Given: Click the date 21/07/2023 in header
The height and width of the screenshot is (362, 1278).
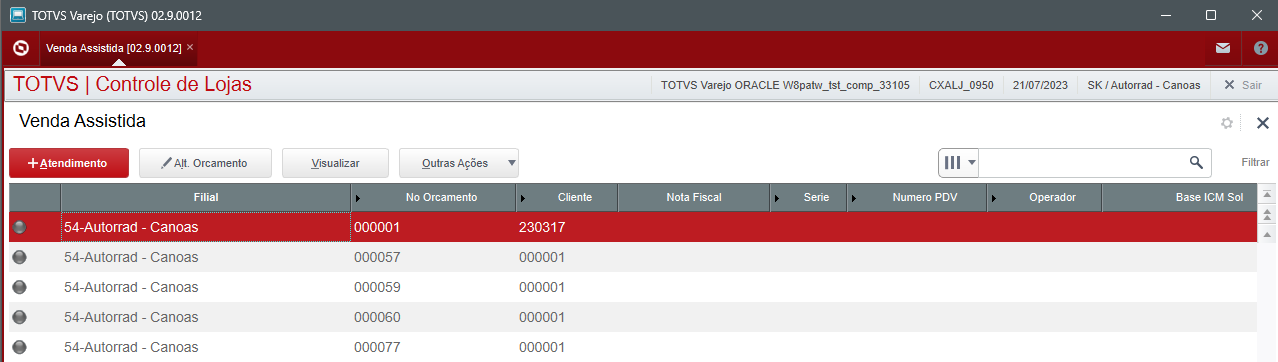Looking at the screenshot, I should 1040,85.
